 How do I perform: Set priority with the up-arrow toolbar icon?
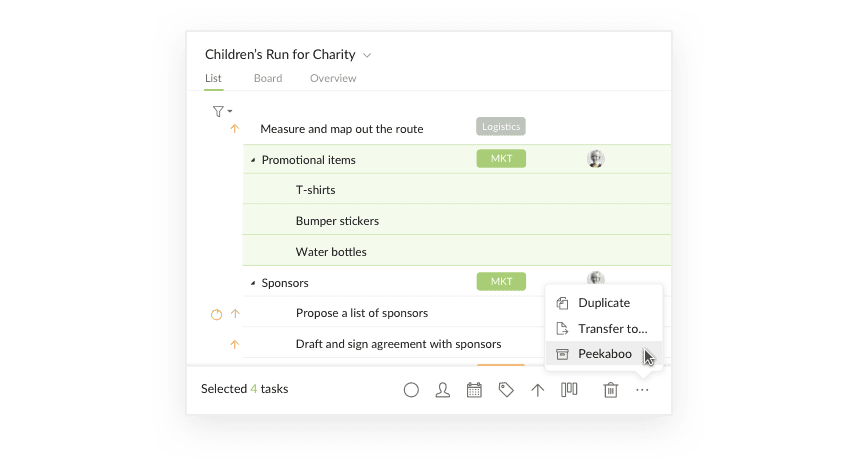click(x=538, y=390)
